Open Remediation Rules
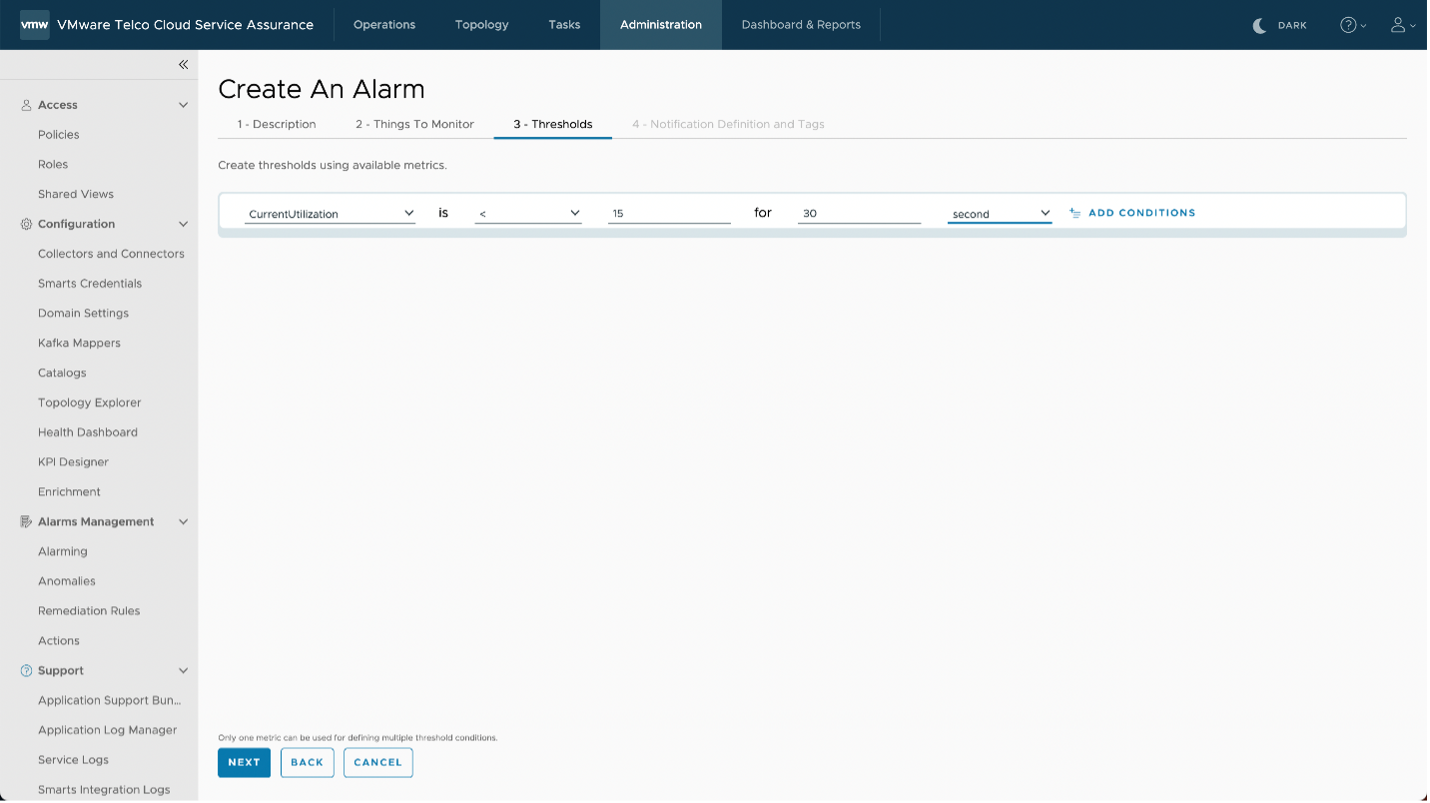This screenshot has height=803, width=1430. click(89, 611)
